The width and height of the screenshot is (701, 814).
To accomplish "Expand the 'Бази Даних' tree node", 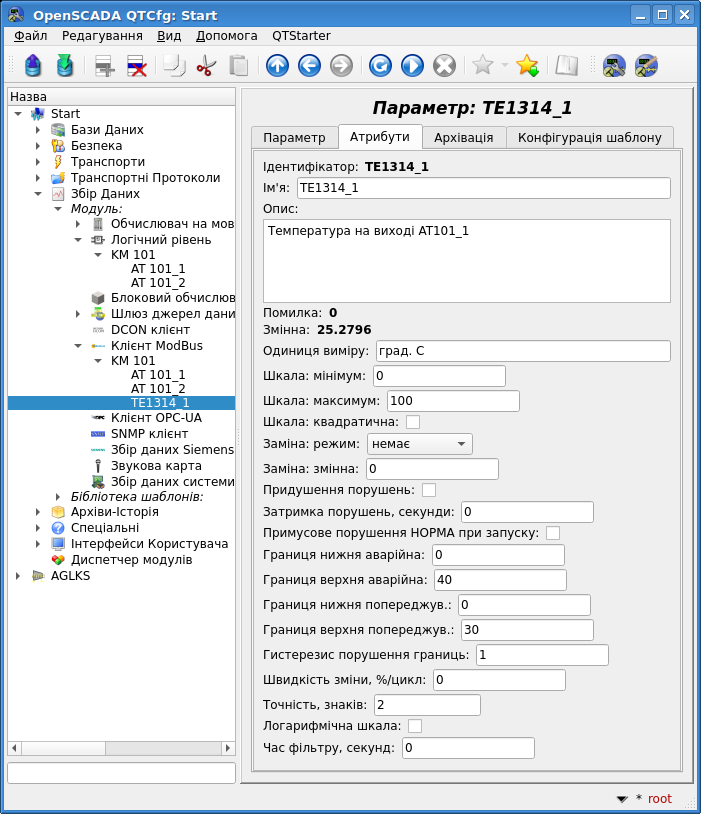I will click(38, 130).
